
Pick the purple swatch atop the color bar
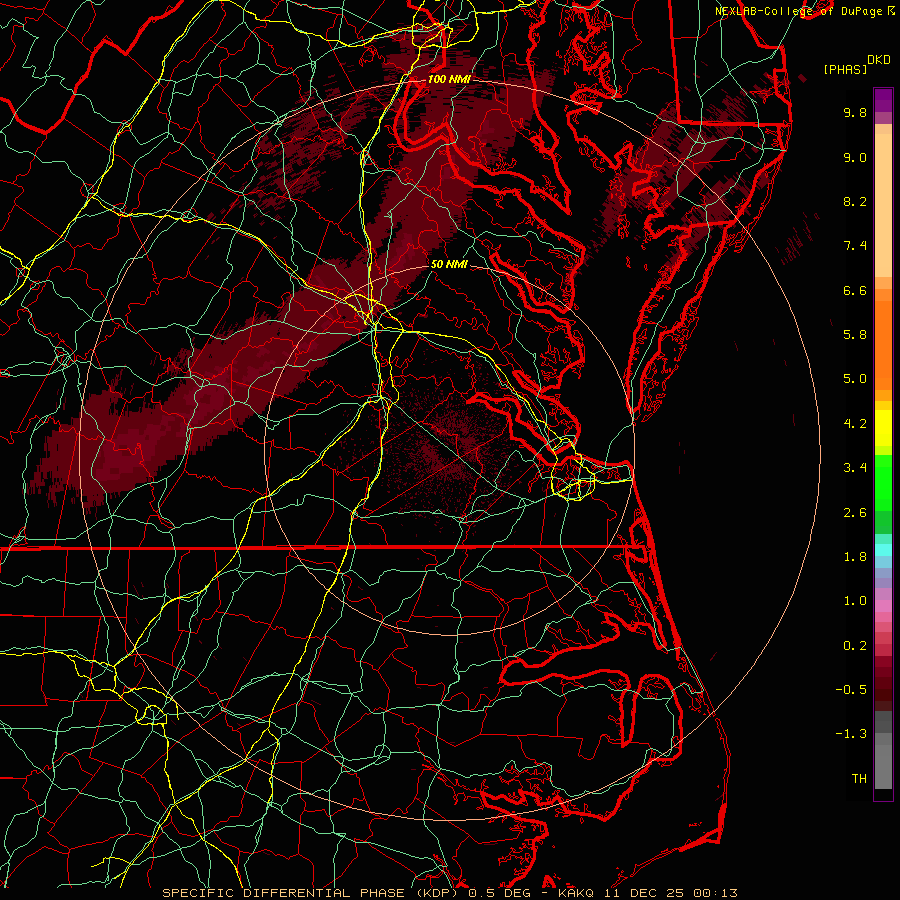(x=883, y=100)
